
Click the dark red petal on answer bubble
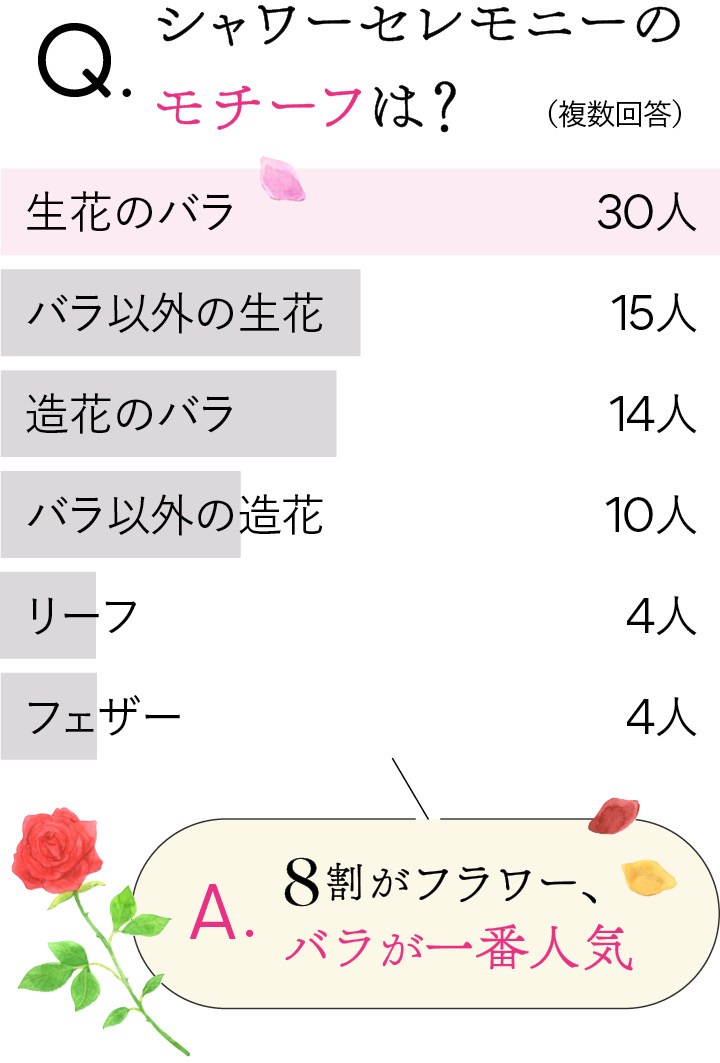tap(612, 817)
